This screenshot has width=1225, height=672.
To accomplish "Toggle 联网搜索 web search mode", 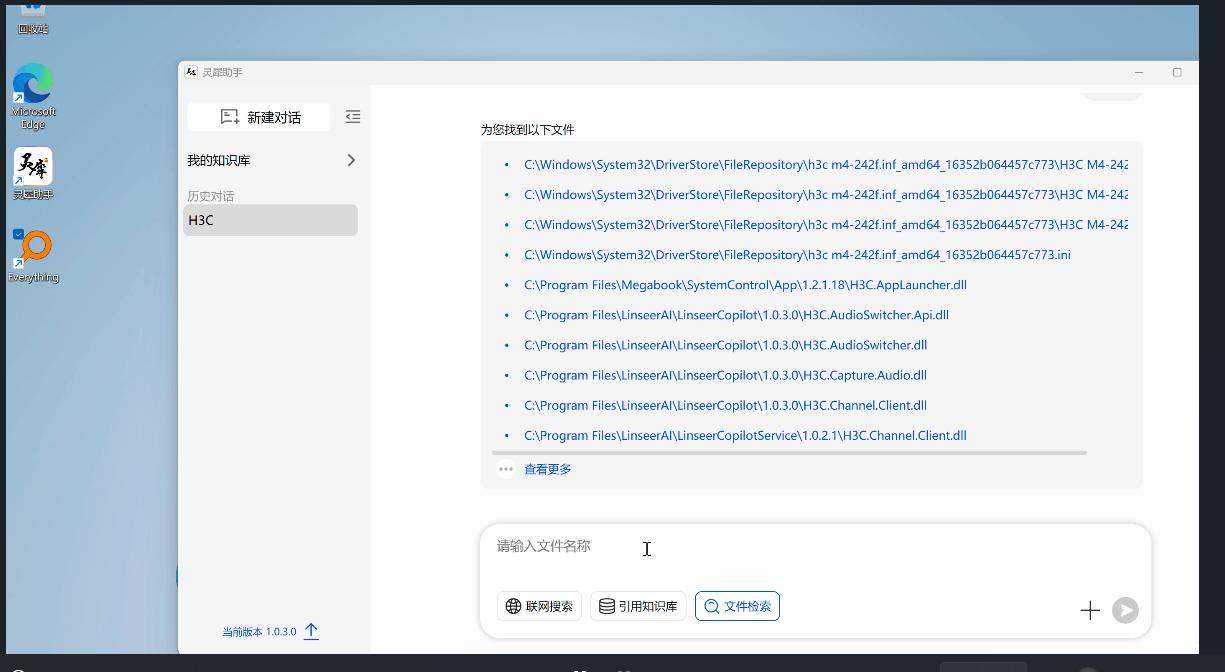I will (539, 606).
